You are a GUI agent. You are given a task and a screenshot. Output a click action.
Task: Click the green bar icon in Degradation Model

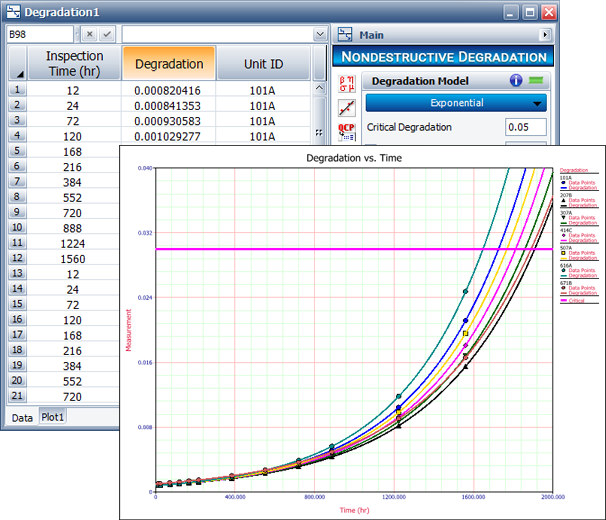(x=538, y=81)
